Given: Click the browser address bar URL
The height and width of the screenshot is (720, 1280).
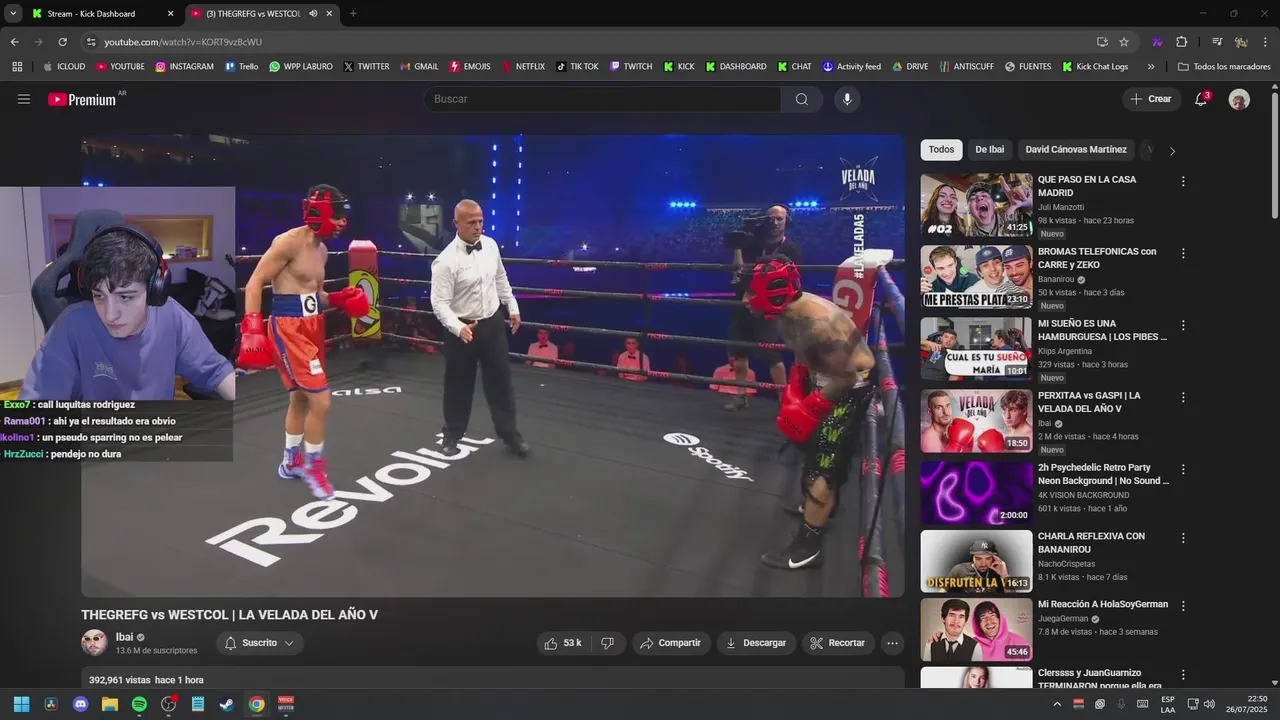Looking at the screenshot, I should (183, 42).
